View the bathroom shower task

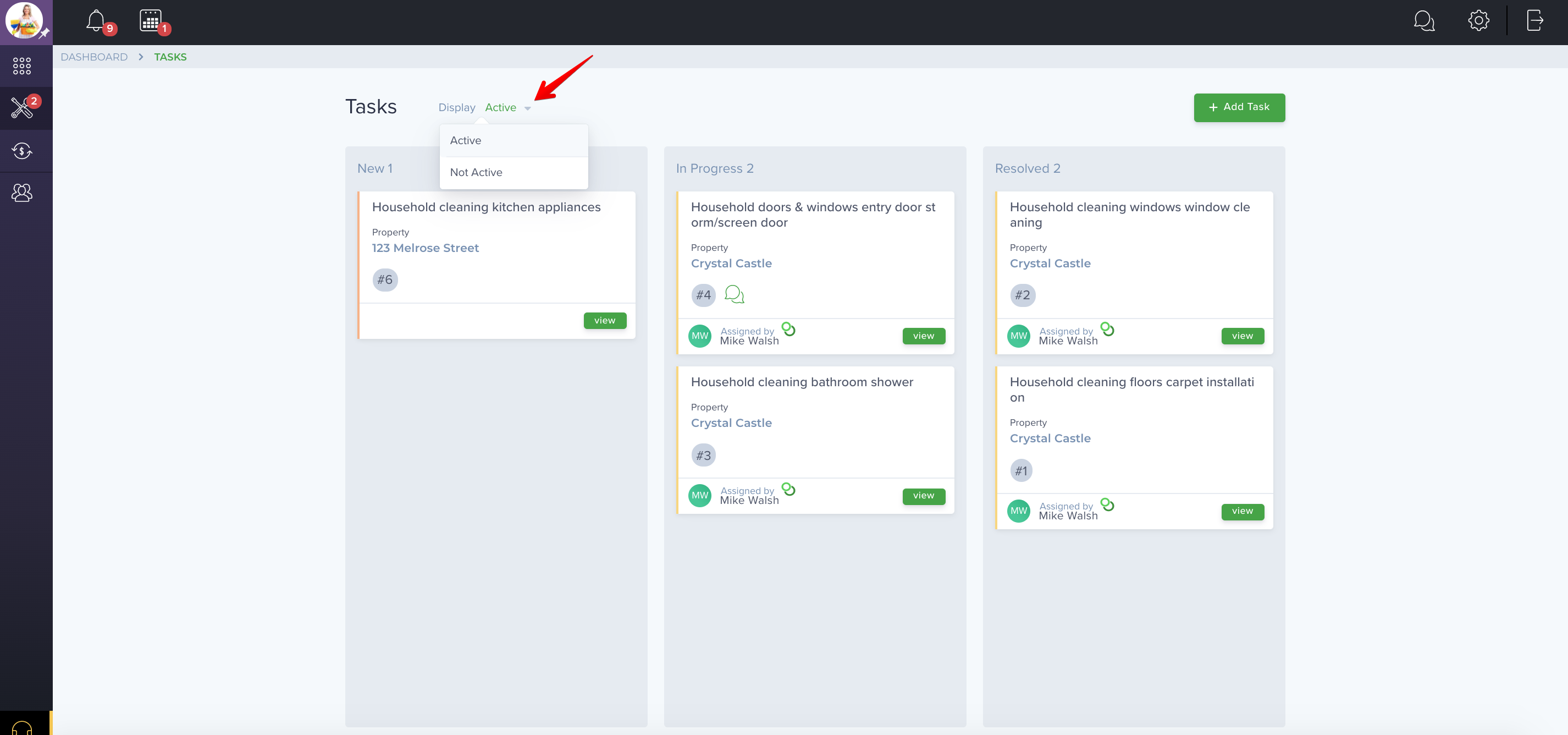tap(924, 496)
